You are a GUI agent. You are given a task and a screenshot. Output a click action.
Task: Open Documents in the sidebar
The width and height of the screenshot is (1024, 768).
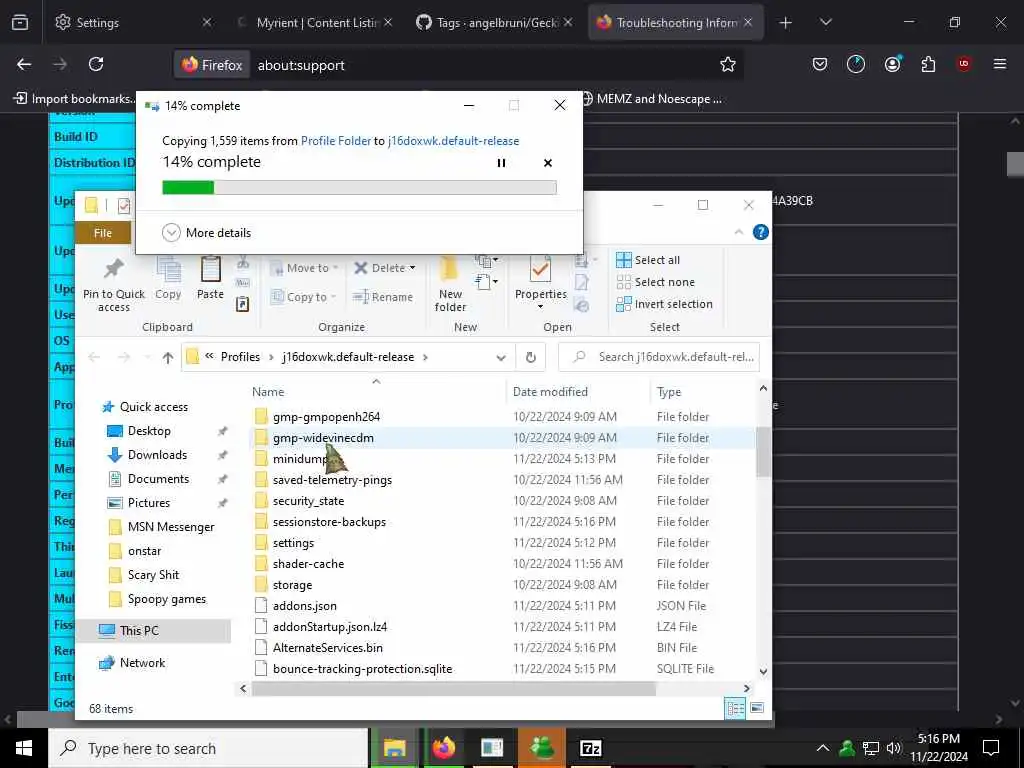(158, 479)
